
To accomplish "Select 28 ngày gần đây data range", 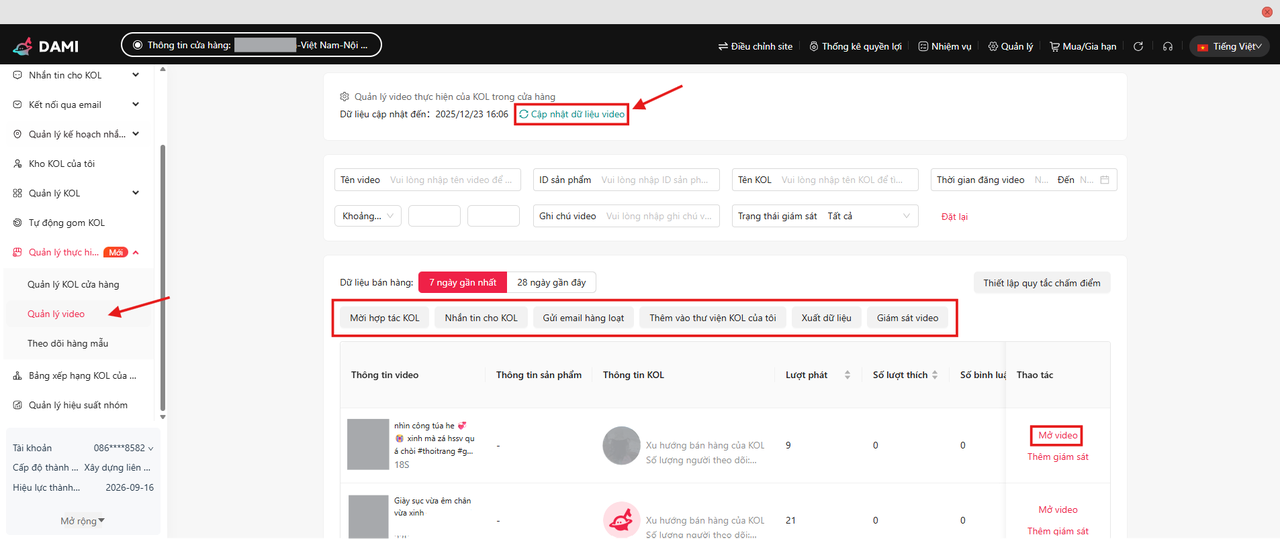I will (551, 283).
